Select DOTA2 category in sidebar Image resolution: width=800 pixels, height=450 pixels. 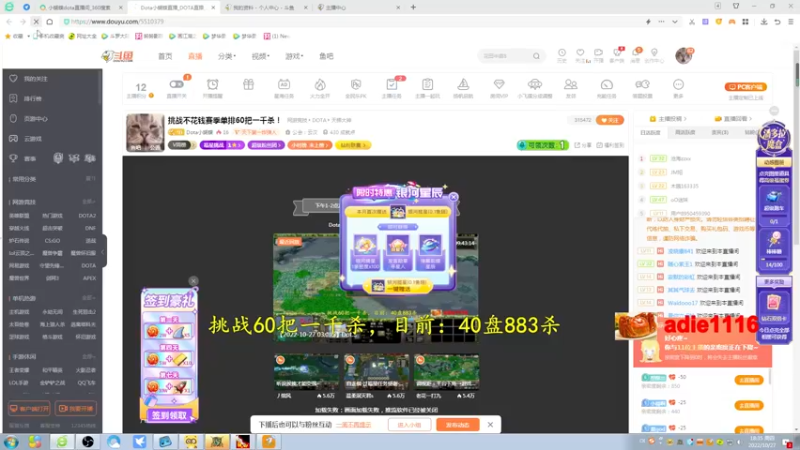click(87, 216)
